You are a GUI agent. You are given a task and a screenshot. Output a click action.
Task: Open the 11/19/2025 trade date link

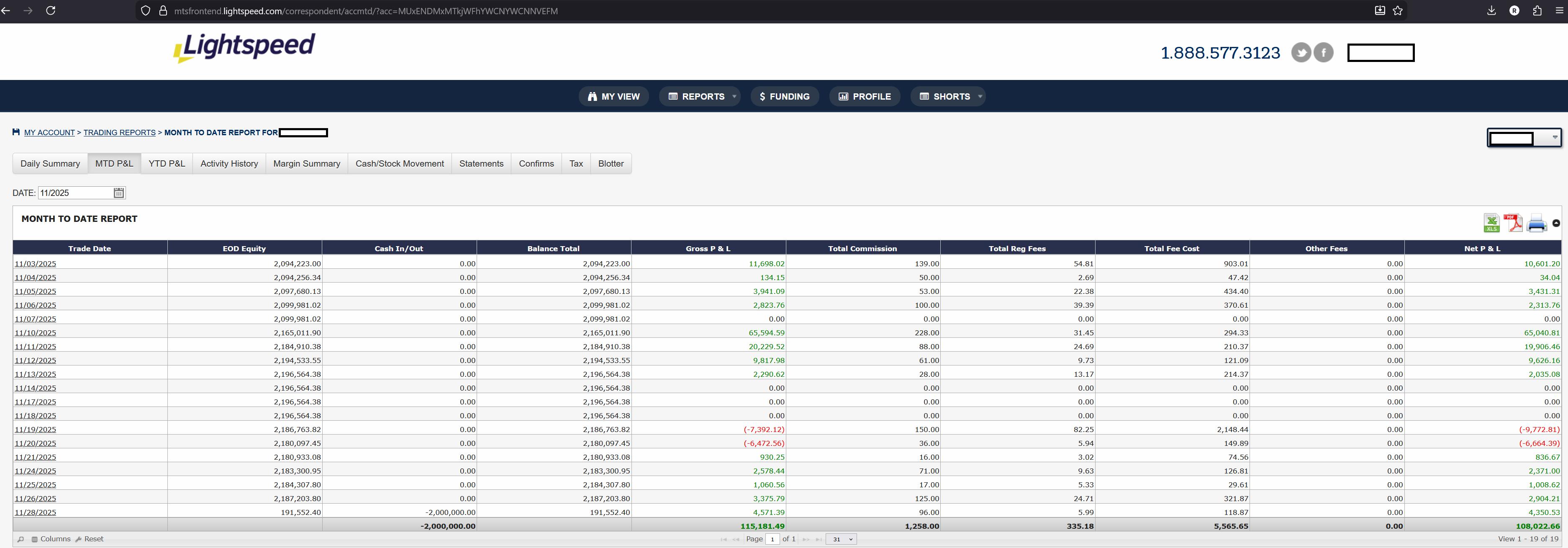tap(35, 430)
